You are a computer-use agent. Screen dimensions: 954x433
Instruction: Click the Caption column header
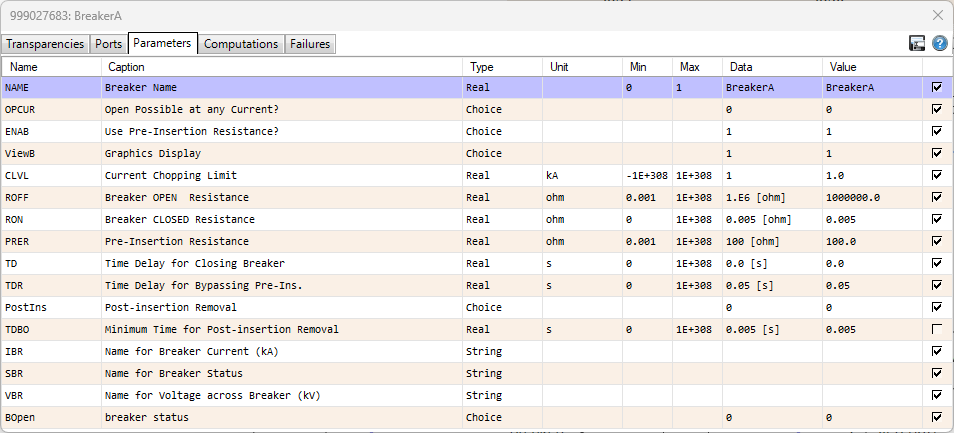pyautogui.click(x=282, y=67)
